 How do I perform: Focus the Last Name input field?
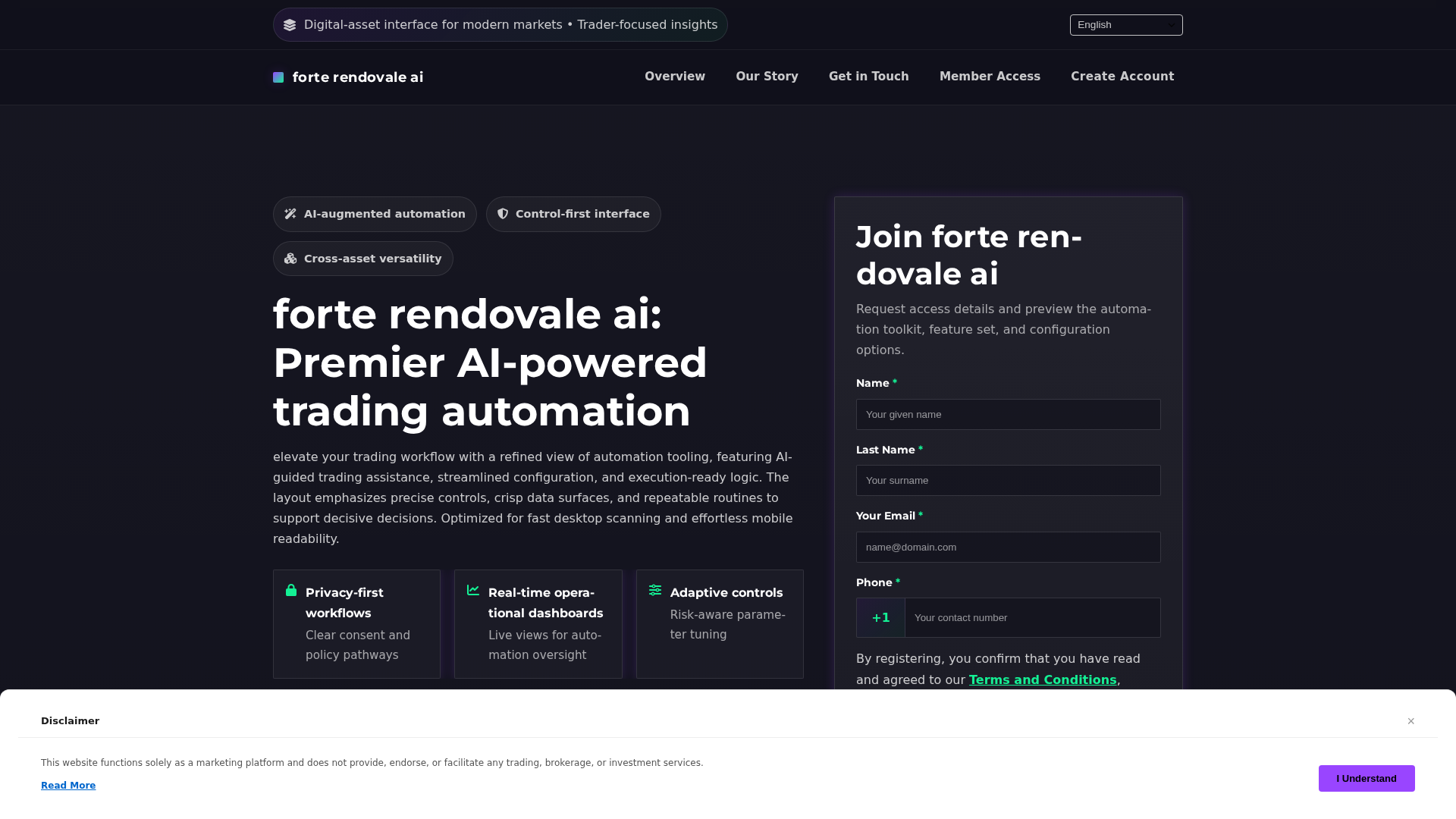[1009, 481]
